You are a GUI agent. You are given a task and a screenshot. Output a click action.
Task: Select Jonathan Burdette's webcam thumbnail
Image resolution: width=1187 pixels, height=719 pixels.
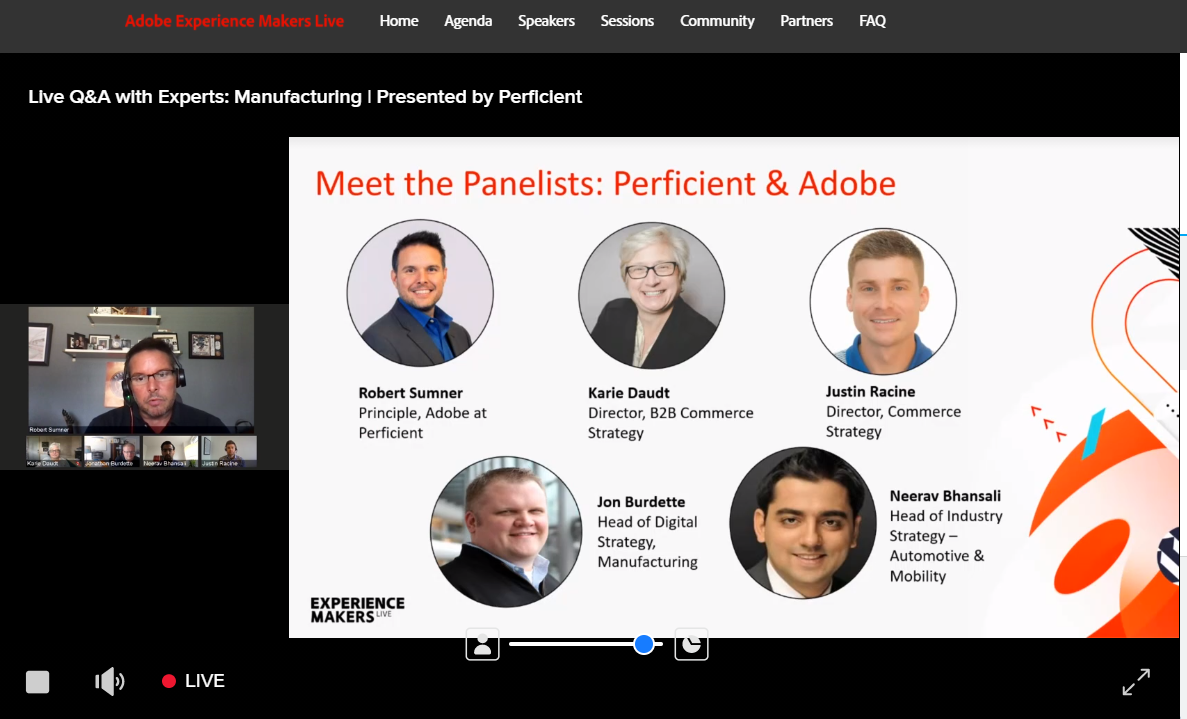pyautogui.click(x=112, y=451)
